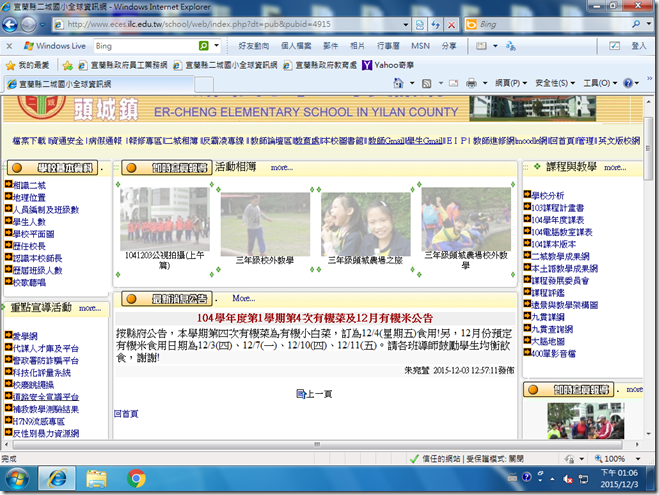
Task: Click 行事曆 in Windows Live toolbar
Action: [x=388, y=46]
